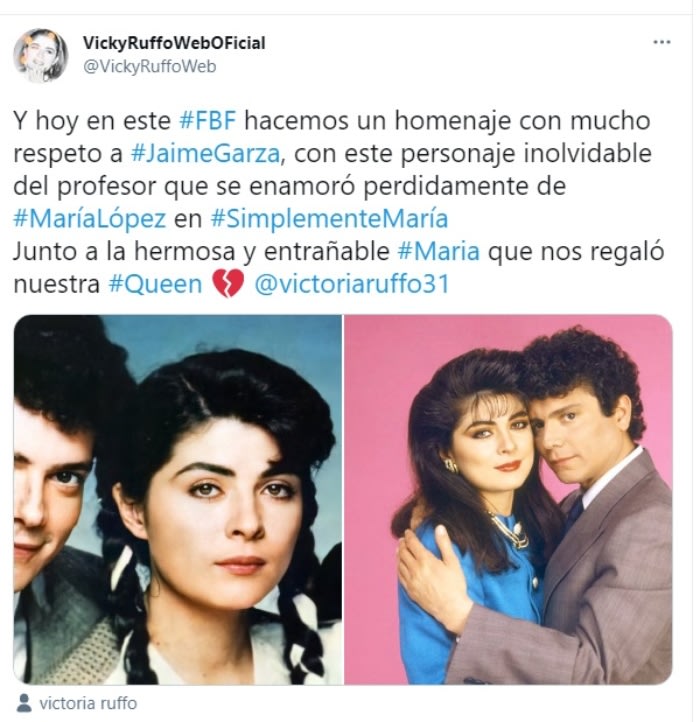View the right photo with pink background
This screenshot has width=700, height=722.
point(508,500)
